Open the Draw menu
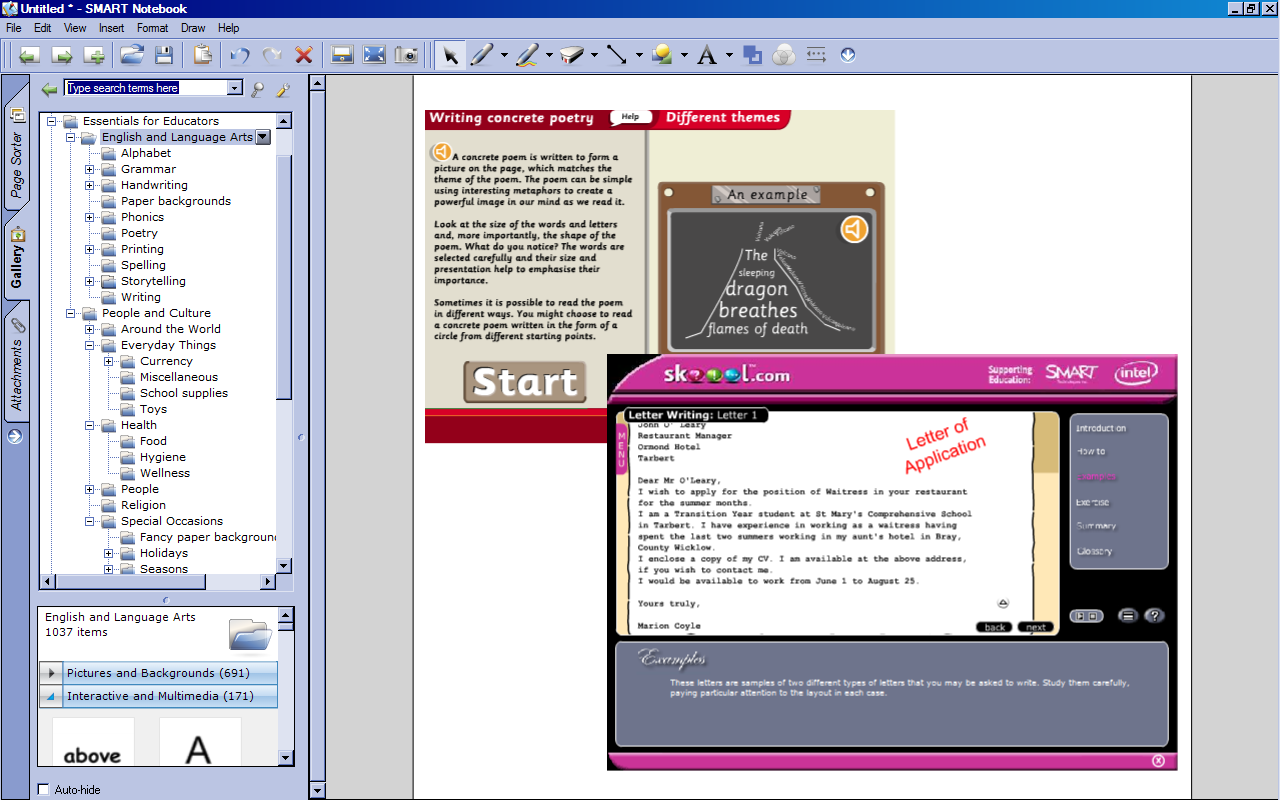1280x800 pixels. (193, 28)
